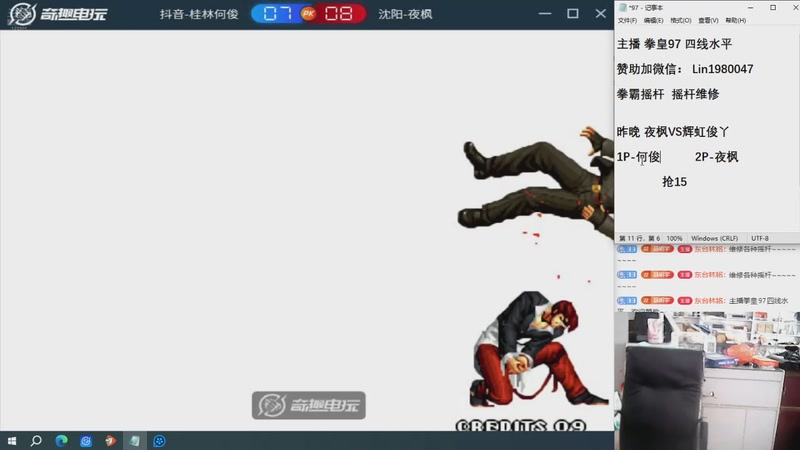This screenshot has width=800, height=450.
Task: Open the 编辑(E) menu in Notepad
Action: [x=654, y=20]
